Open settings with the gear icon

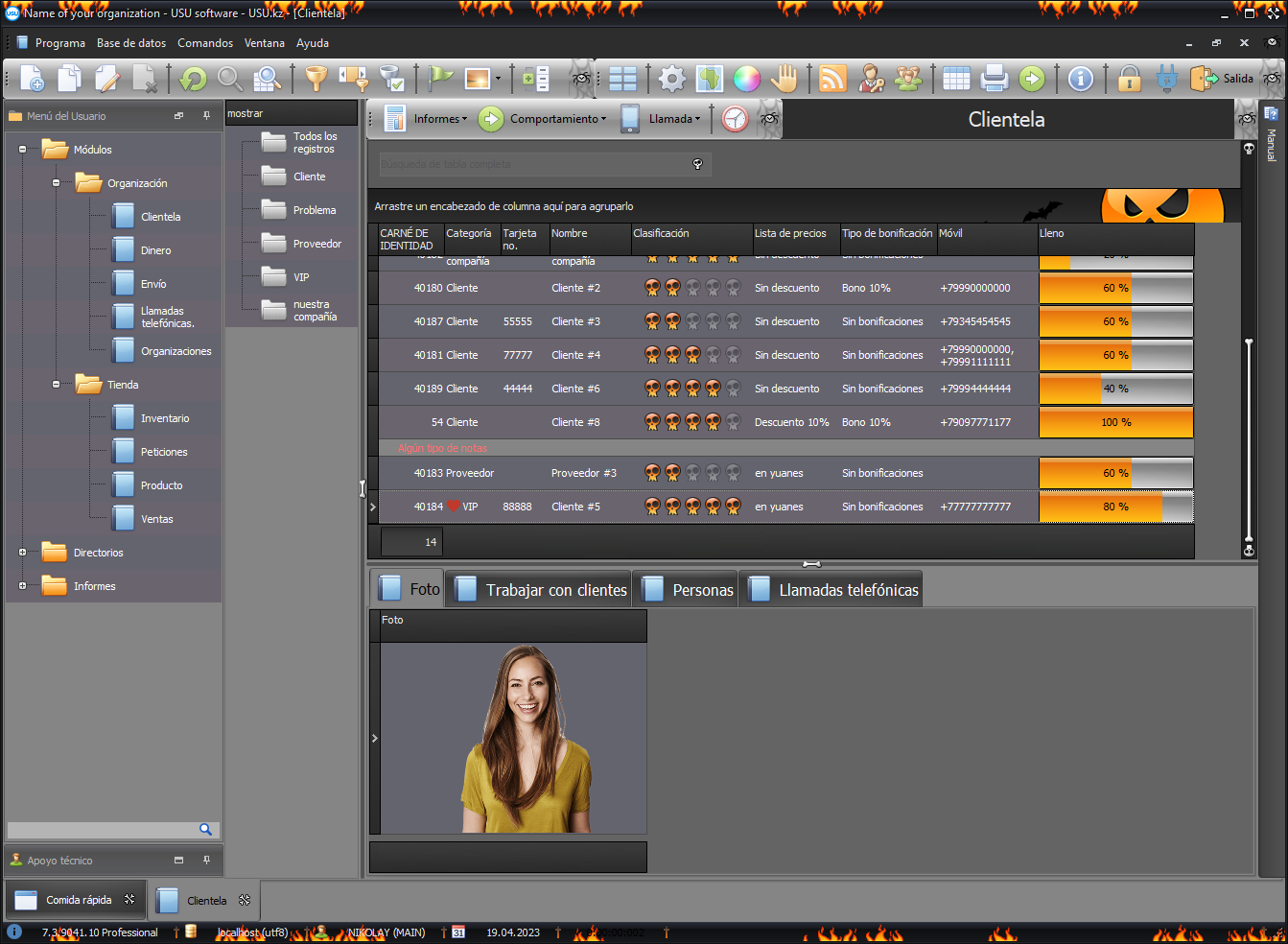pyautogui.click(x=672, y=79)
